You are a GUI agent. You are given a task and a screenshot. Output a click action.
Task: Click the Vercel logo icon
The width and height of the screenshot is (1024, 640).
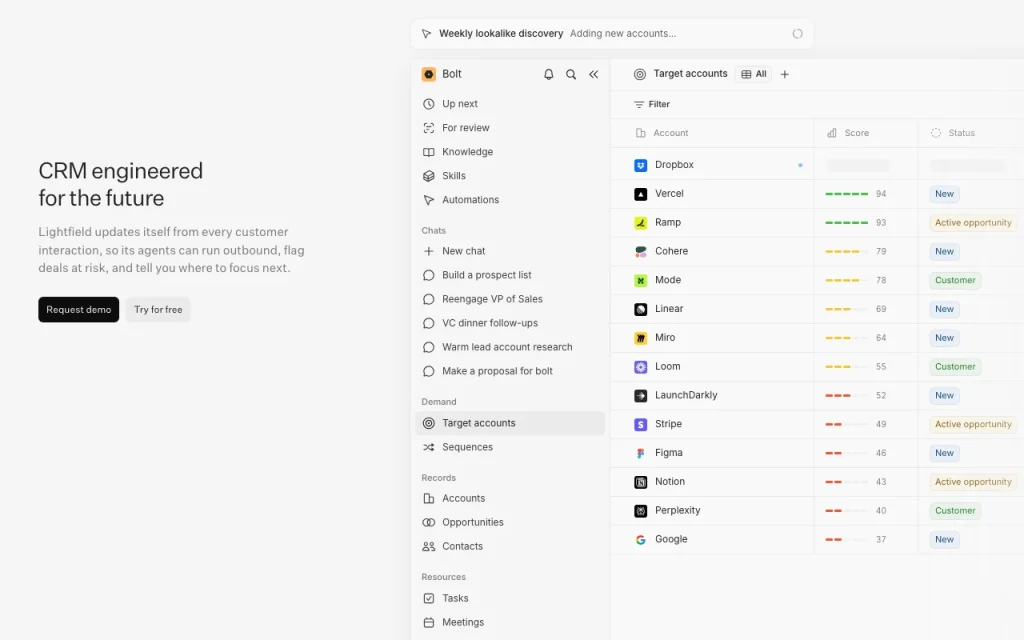click(x=641, y=194)
